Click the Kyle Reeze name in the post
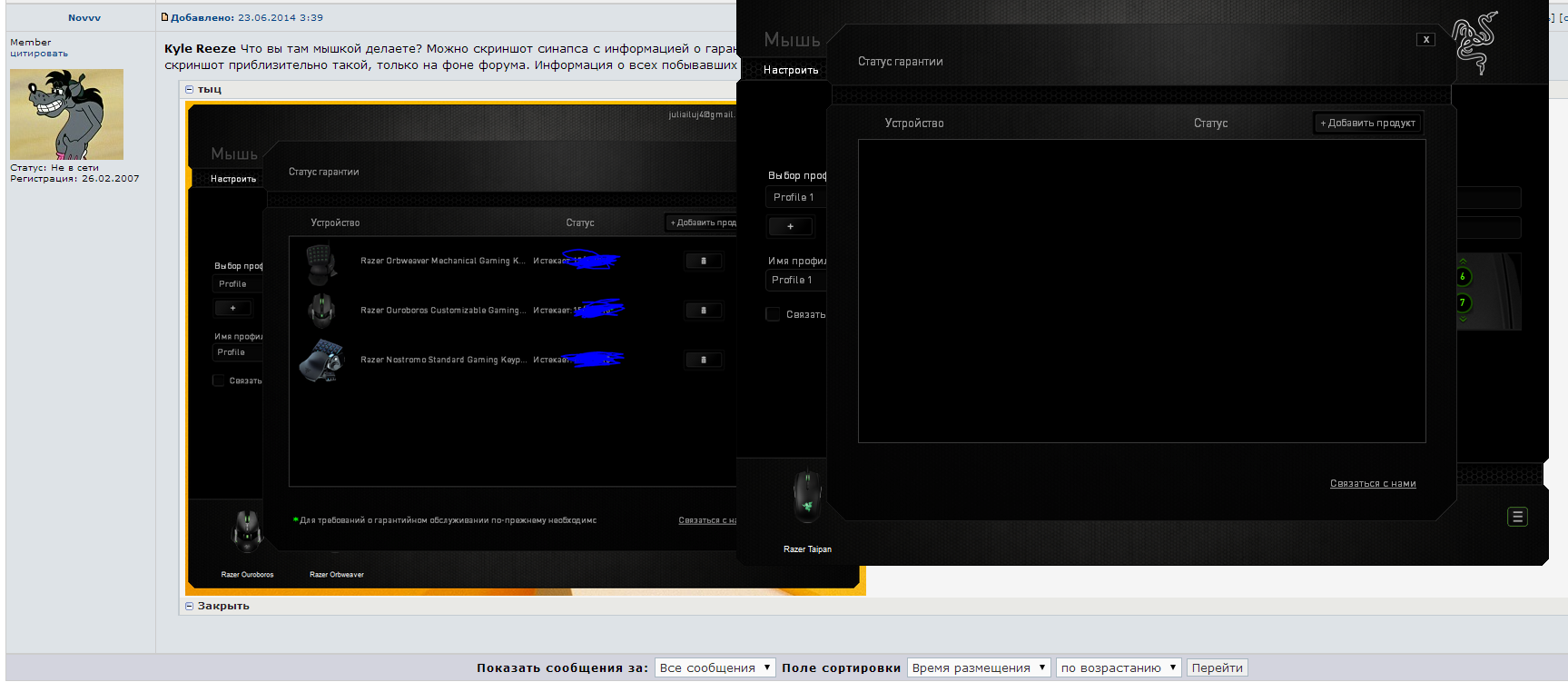 (200, 48)
